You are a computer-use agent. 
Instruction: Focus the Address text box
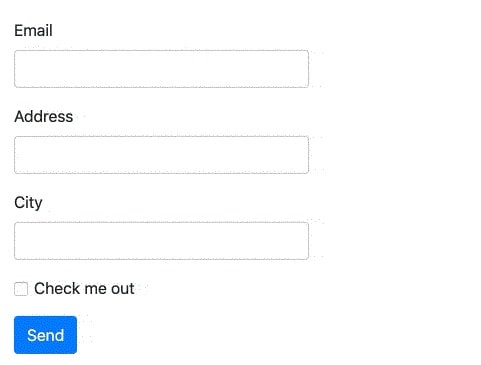coord(161,155)
